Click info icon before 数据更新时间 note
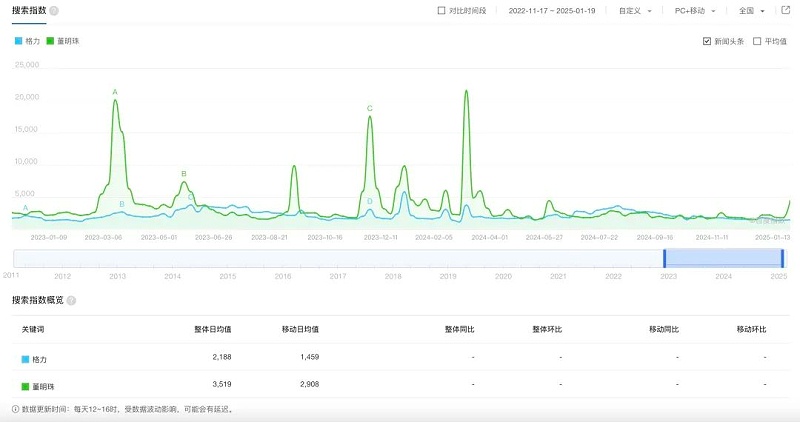Viewport: 800px width, 422px height. [15, 409]
